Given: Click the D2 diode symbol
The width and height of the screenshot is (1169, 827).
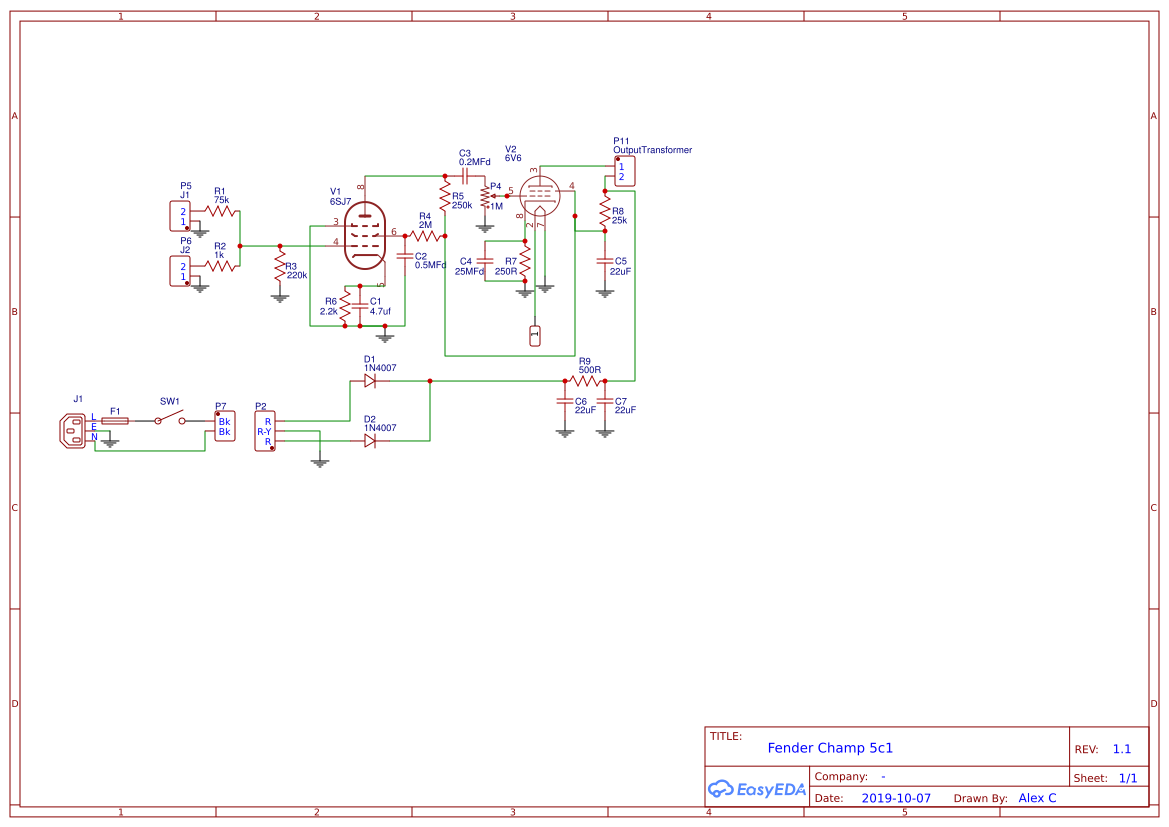Looking at the screenshot, I should 370,441.
